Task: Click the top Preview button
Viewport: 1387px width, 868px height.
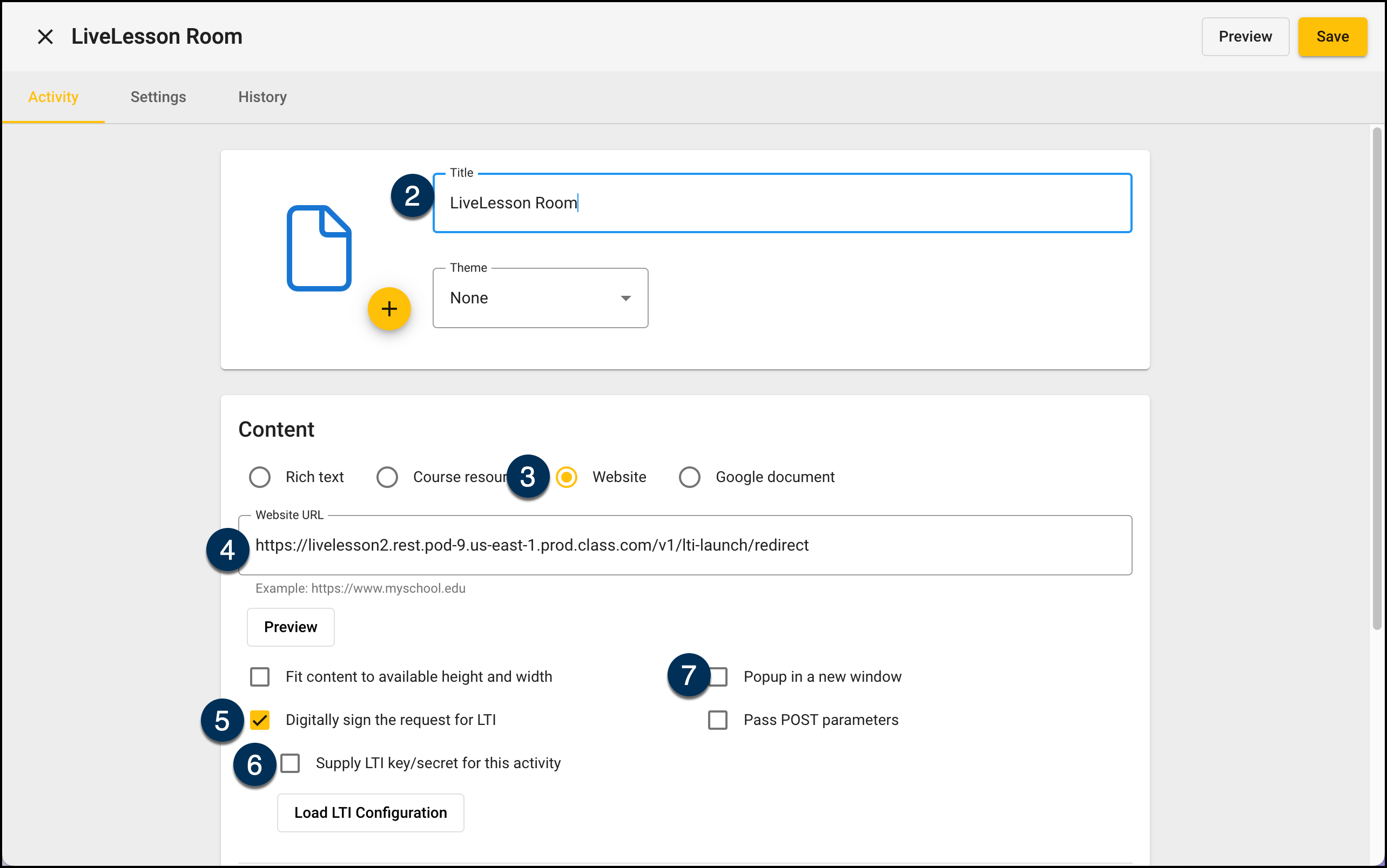Action: pyautogui.click(x=1244, y=37)
